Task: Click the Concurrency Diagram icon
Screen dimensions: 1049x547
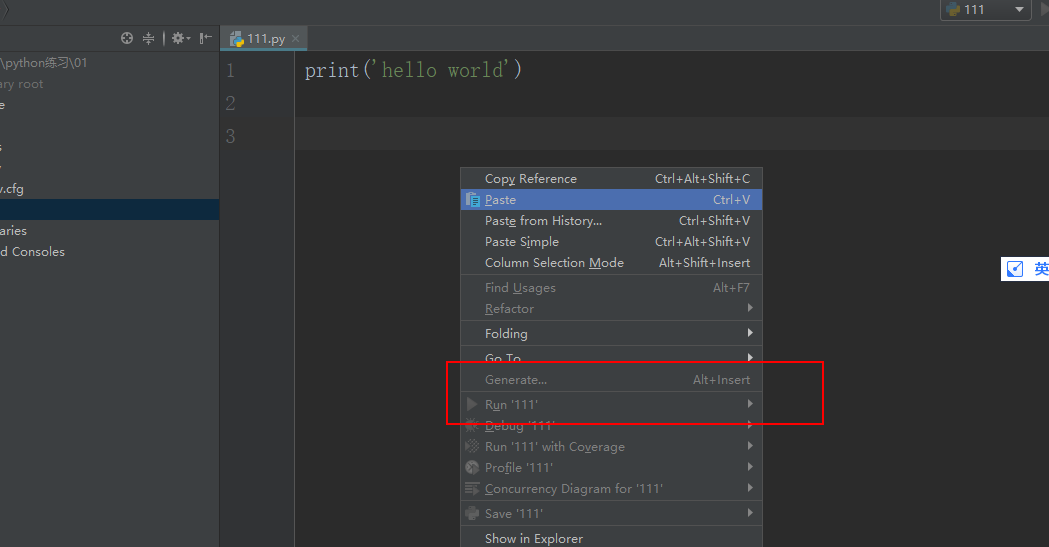Action: [x=472, y=488]
